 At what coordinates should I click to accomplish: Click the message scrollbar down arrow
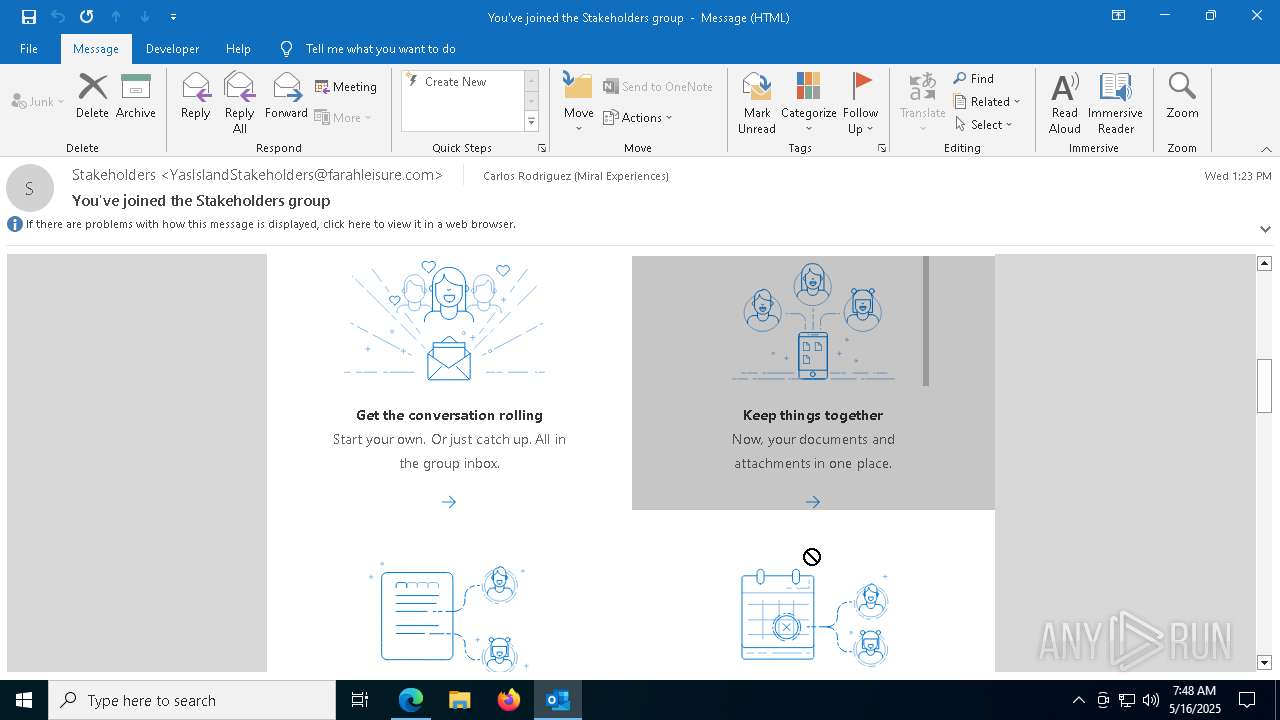[1264, 662]
